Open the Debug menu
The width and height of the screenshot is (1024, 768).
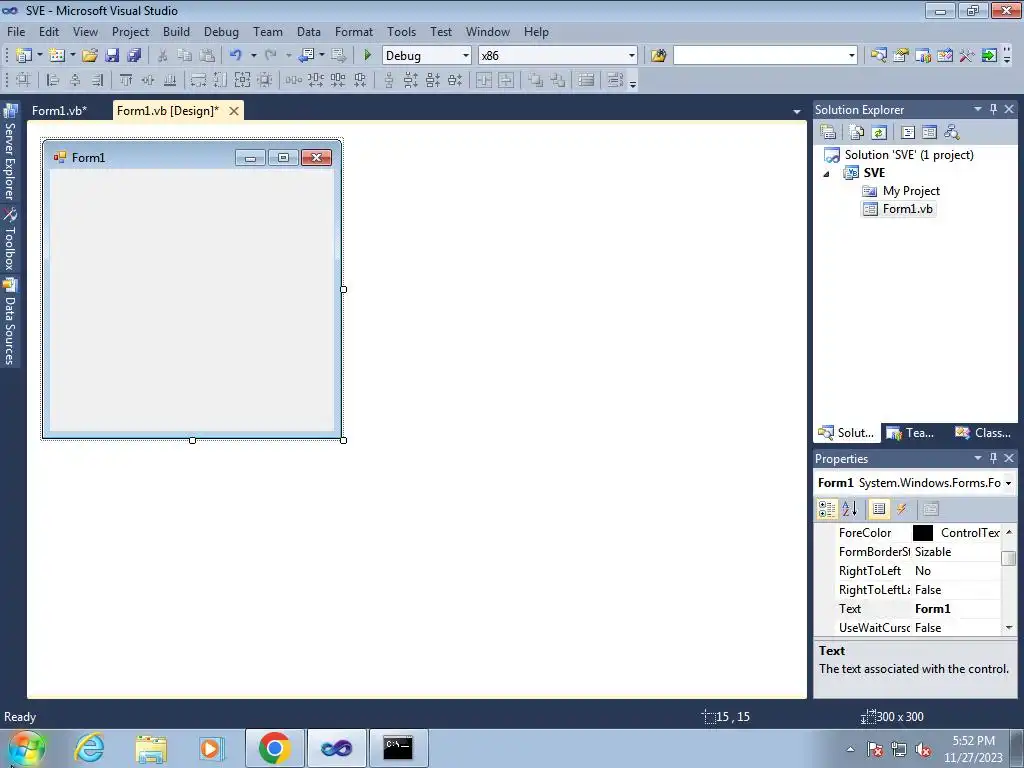221,31
